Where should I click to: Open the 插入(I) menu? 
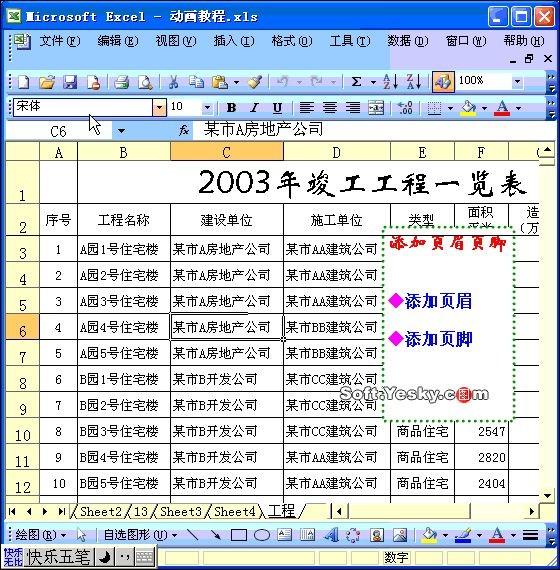234,41
